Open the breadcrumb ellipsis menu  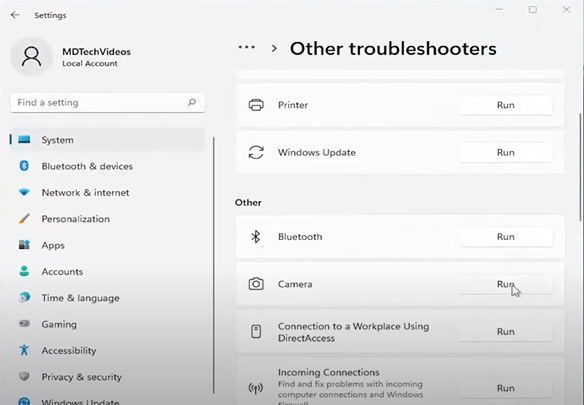(247, 47)
